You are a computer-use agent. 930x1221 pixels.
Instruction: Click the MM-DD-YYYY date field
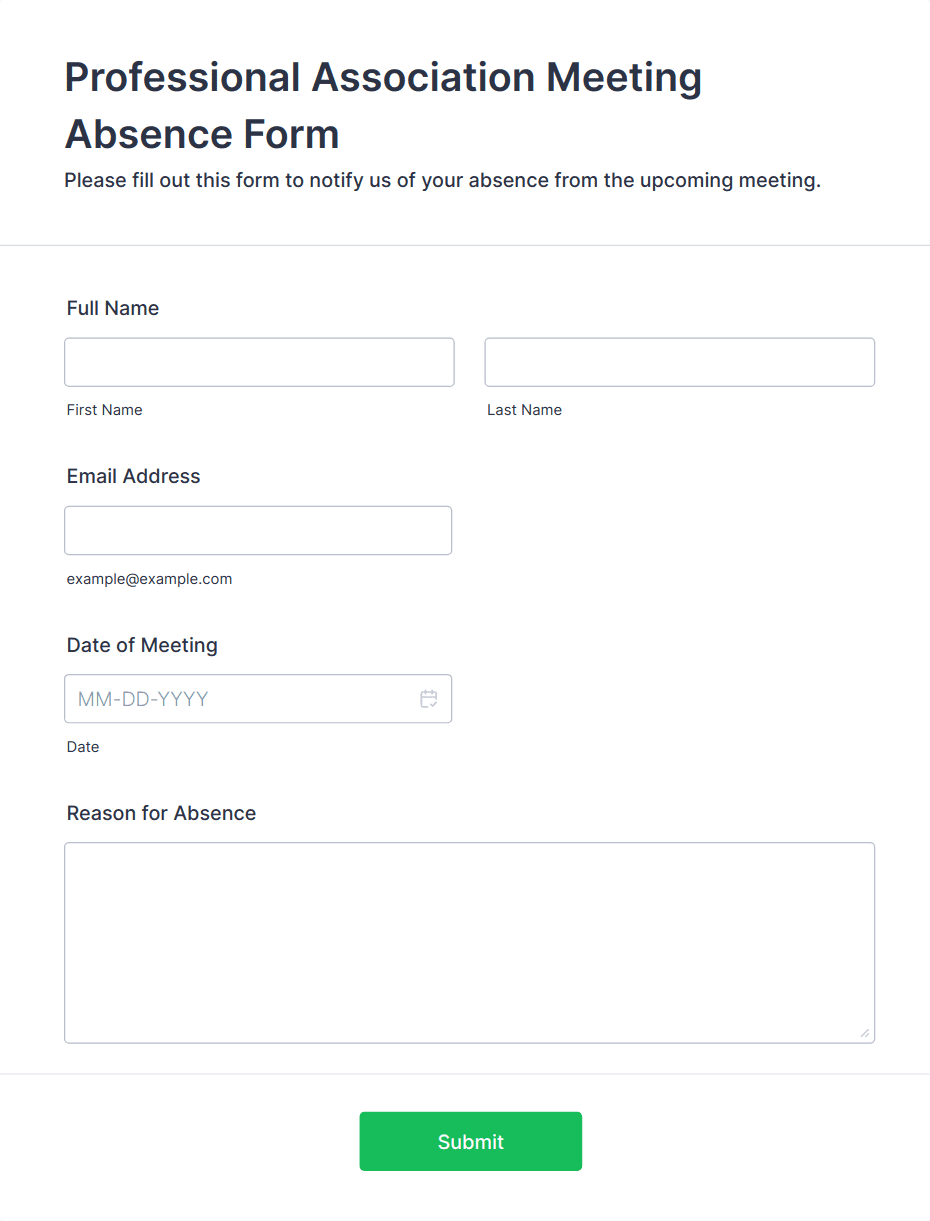tap(240, 699)
